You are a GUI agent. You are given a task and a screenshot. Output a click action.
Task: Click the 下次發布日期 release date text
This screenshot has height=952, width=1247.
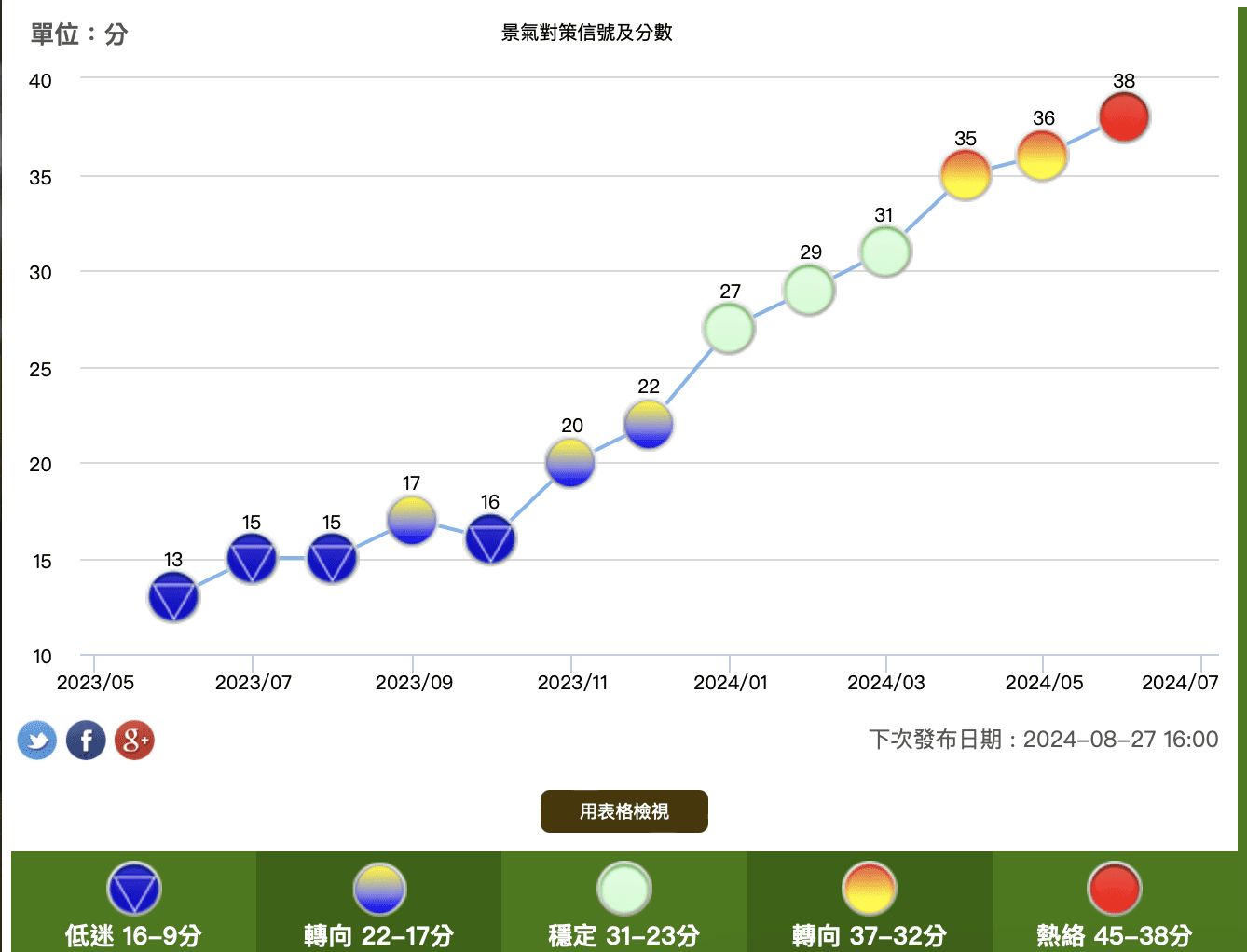coord(1043,740)
